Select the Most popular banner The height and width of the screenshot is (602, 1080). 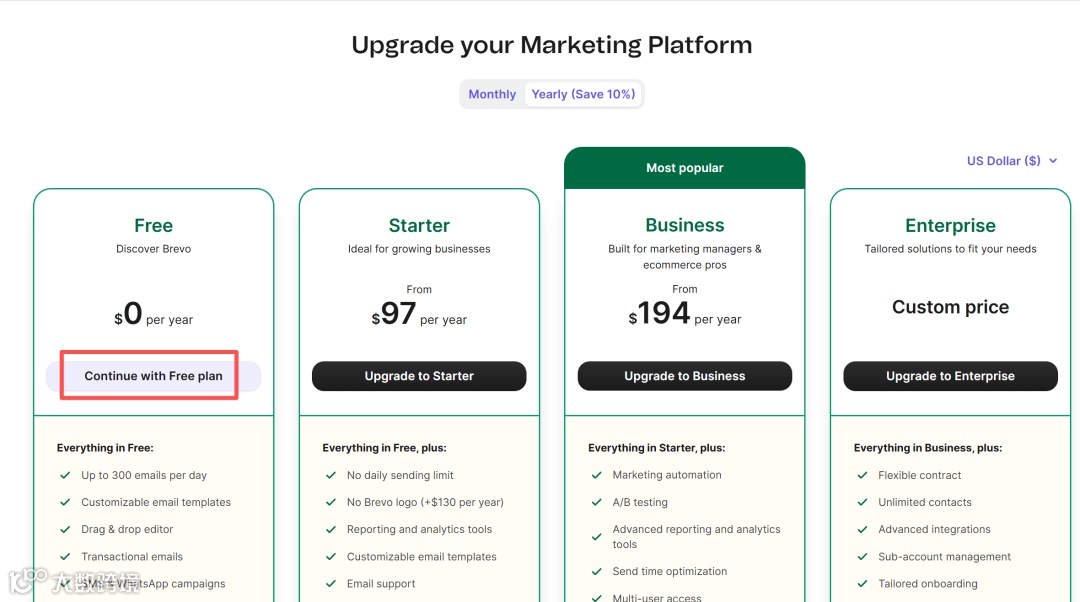point(685,168)
